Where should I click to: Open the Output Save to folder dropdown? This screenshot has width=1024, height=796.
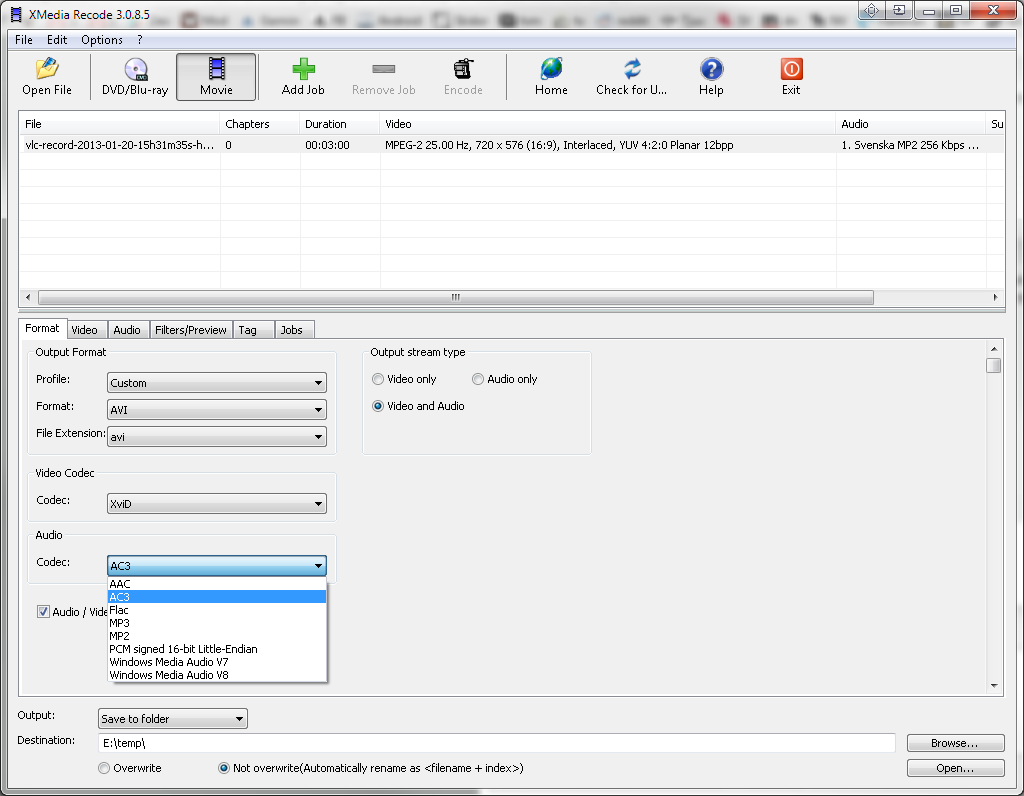coord(172,719)
